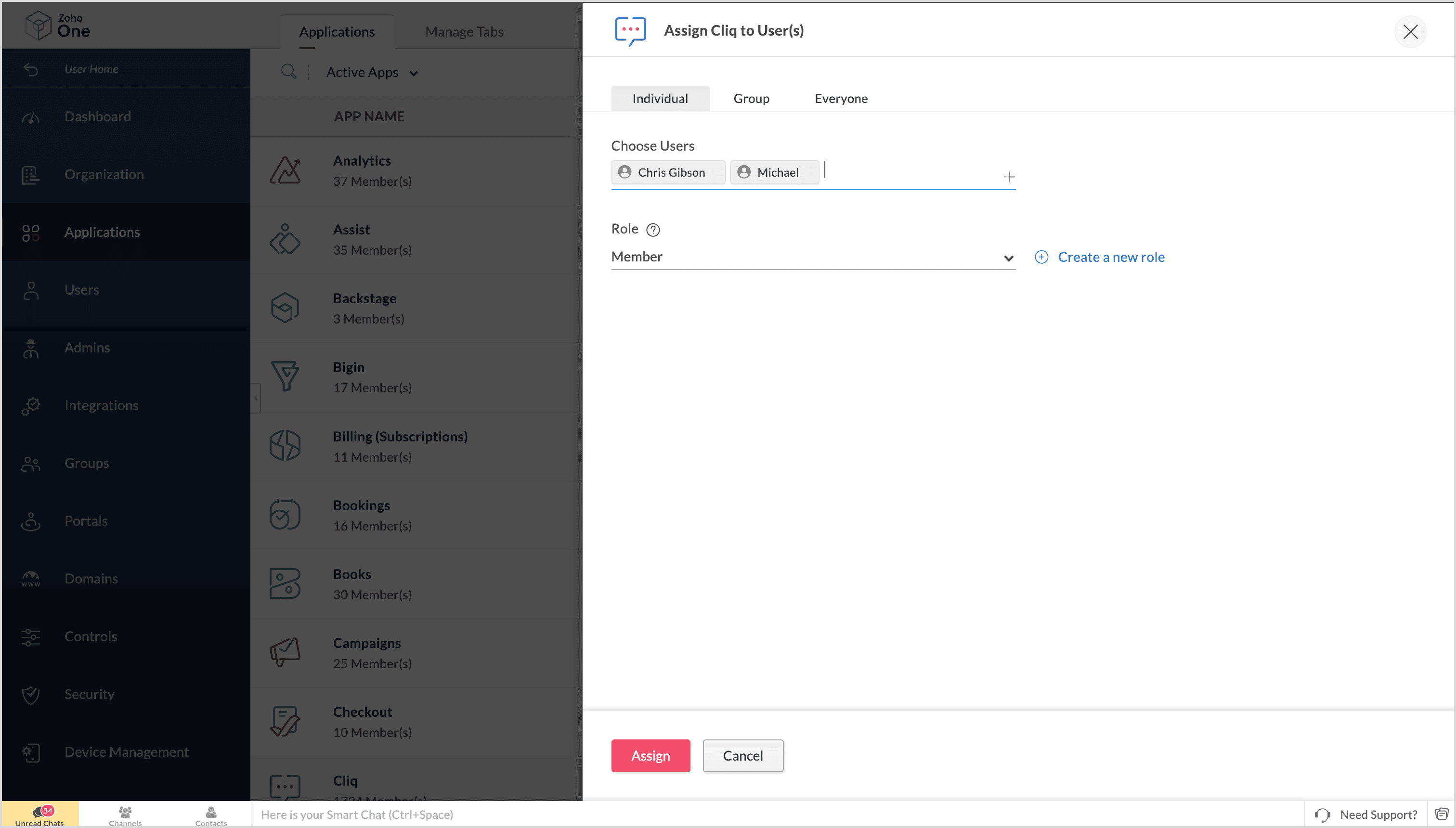Open the Integrations sidebar icon
Image resolution: width=1456 pixels, height=828 pixels.
click(31, 406)
